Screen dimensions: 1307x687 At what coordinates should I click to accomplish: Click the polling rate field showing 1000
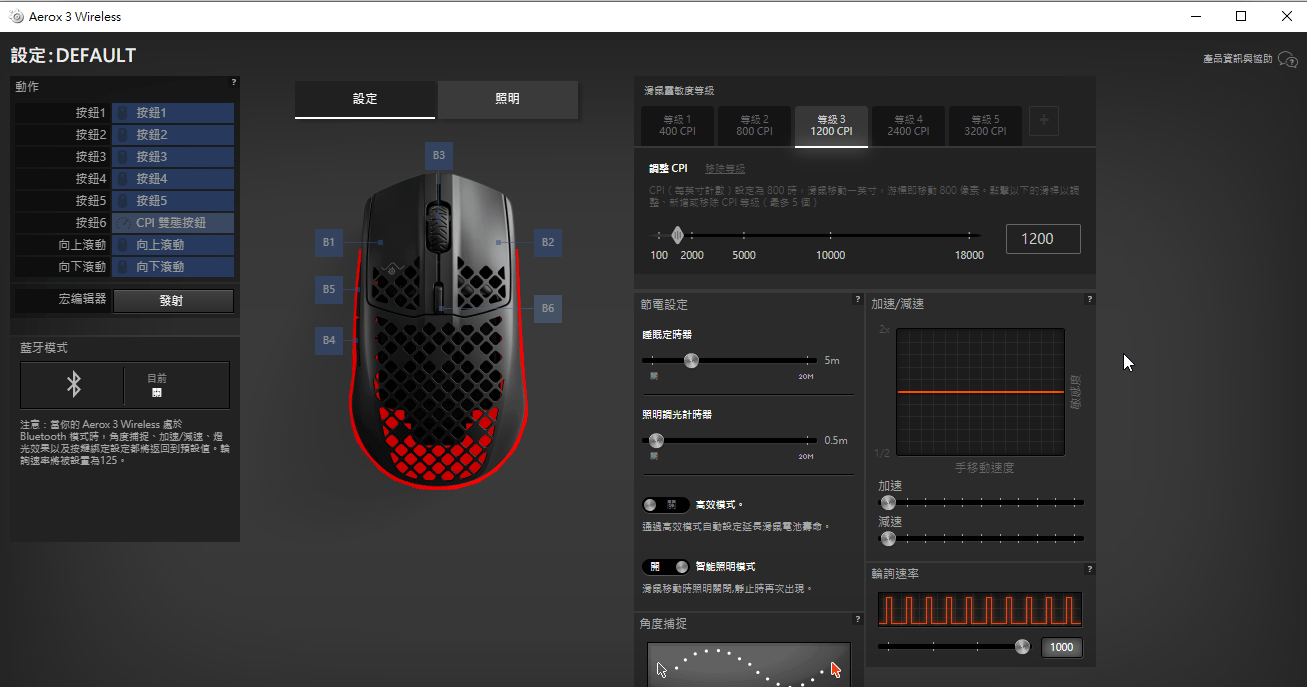1062,647
